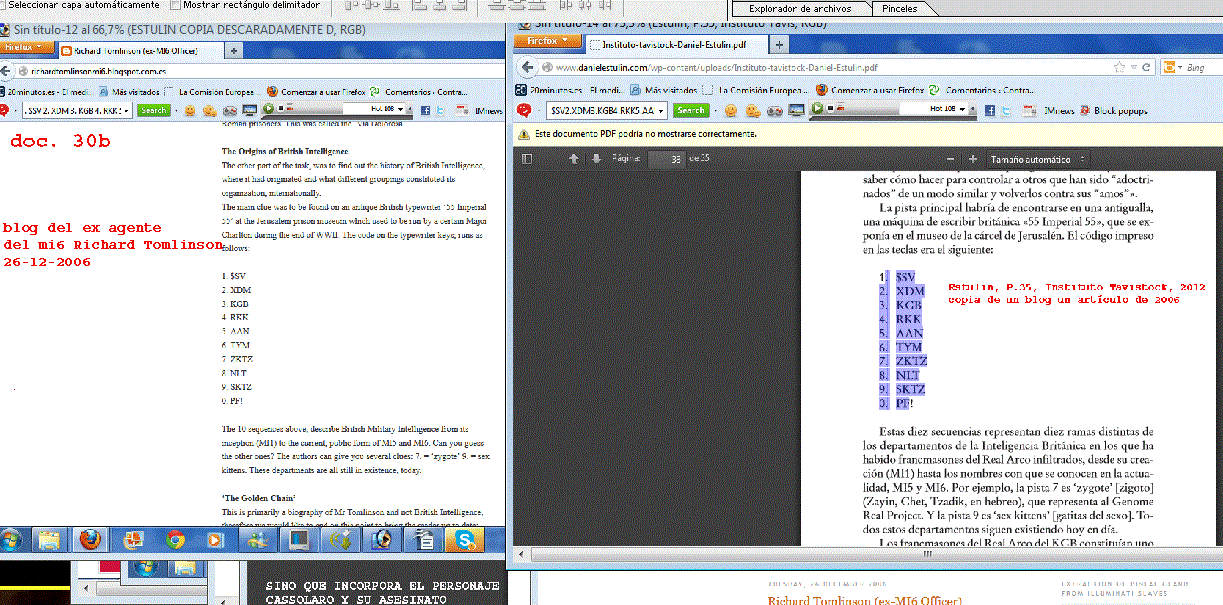Screen dimensions: 1223x605
Task: Go back in the right Firefox window
Action: (x=526, y=68)
